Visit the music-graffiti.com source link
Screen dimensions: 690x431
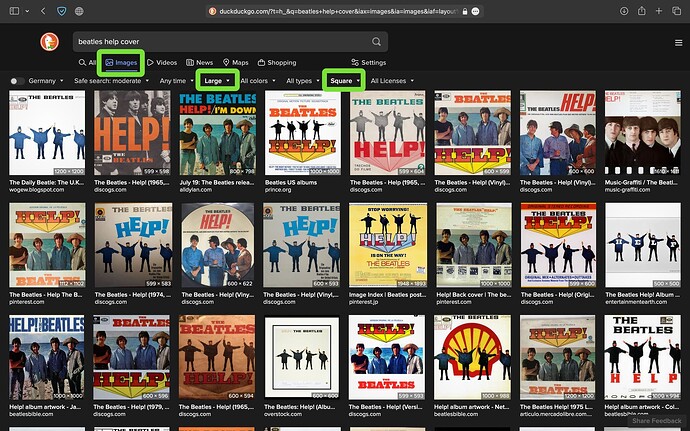[x=627, y=190]
